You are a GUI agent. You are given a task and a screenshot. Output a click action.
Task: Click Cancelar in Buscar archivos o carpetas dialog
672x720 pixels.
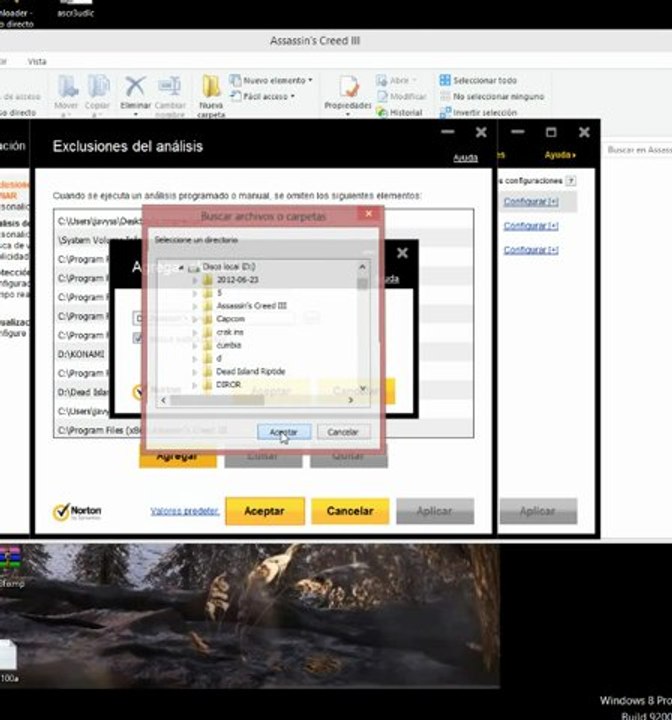343,432
